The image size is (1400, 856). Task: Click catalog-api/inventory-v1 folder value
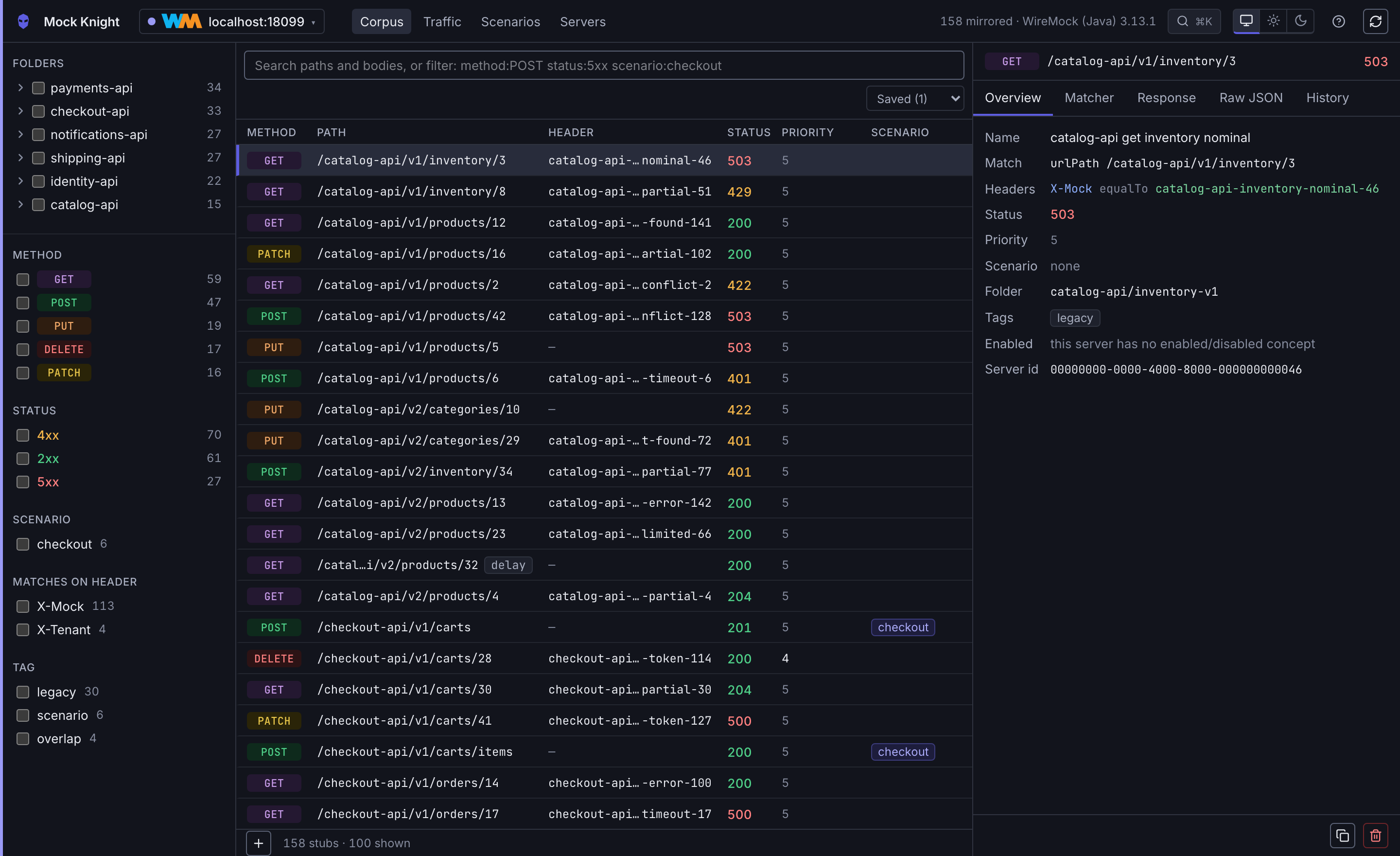click(1134, 292)
